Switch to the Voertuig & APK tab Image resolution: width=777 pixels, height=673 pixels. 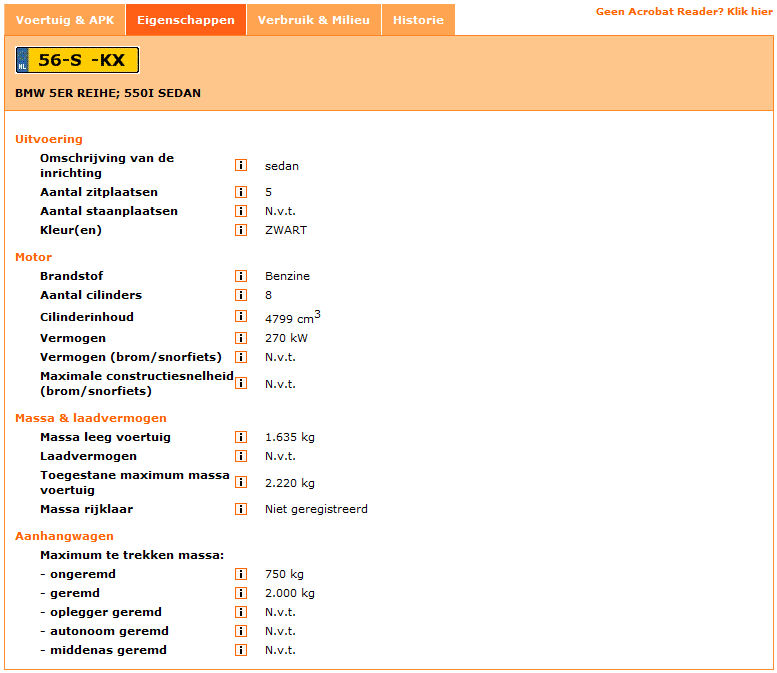point(65,20)
